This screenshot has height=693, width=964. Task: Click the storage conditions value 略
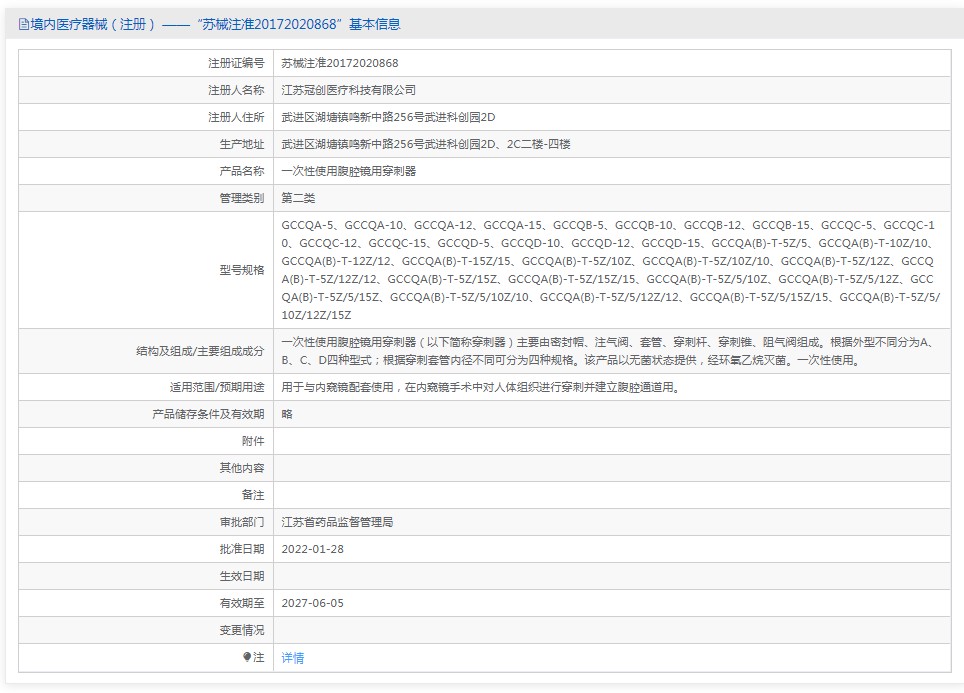287,414
